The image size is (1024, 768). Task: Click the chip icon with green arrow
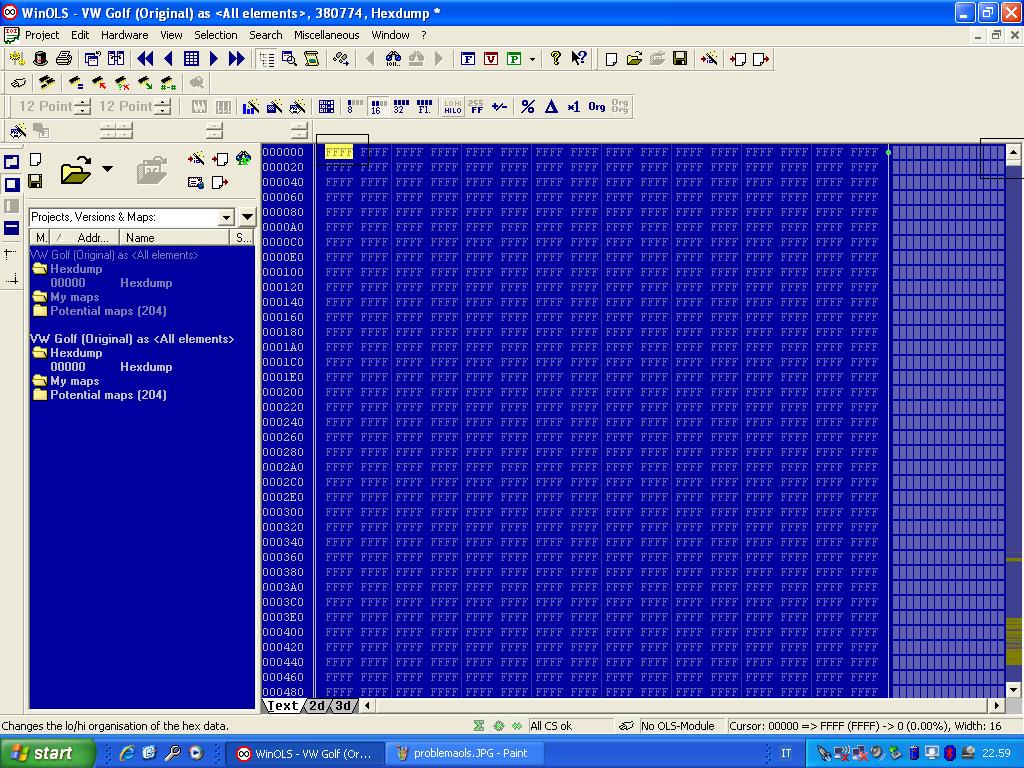[145, 83]
